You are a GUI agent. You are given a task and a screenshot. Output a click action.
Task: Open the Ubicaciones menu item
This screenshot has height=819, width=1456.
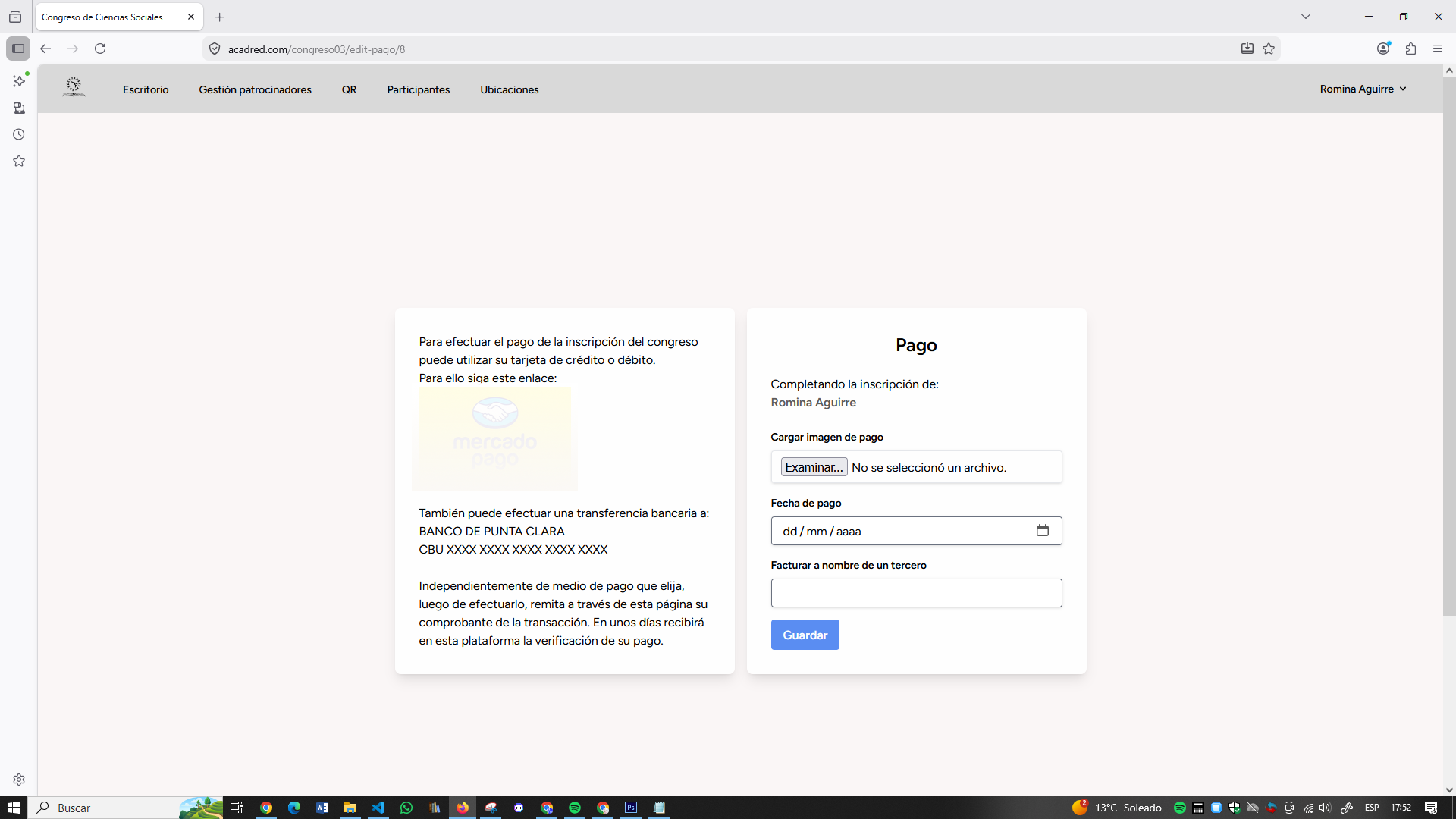coord(510,89)
